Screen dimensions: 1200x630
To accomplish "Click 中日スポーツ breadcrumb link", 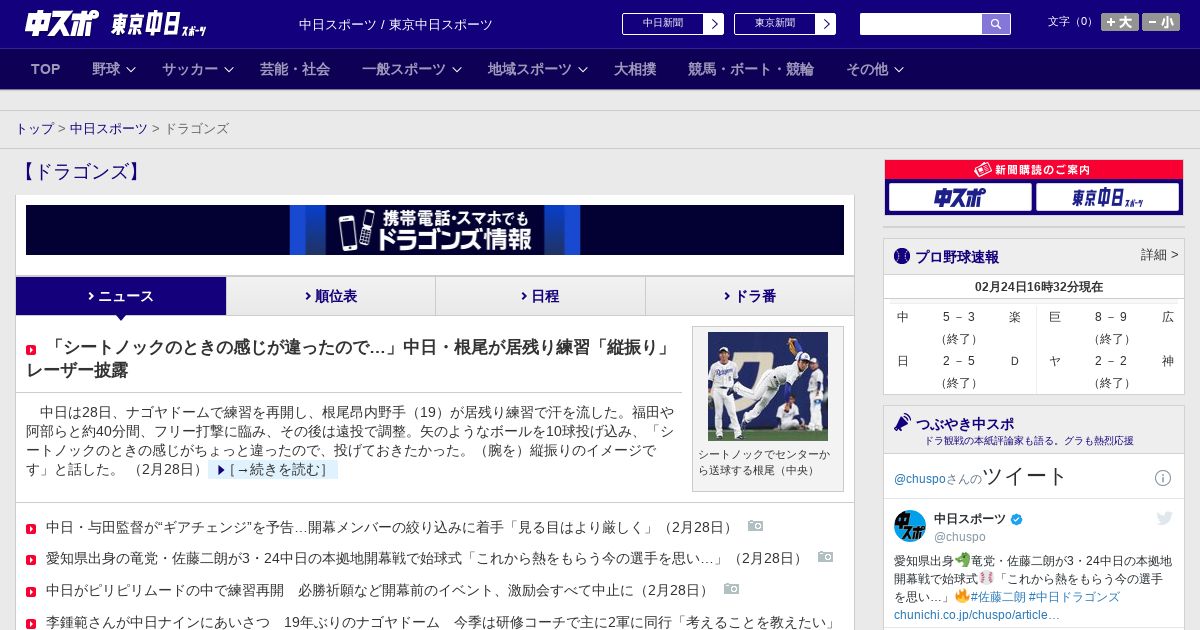I will click(x=108, y=129).
